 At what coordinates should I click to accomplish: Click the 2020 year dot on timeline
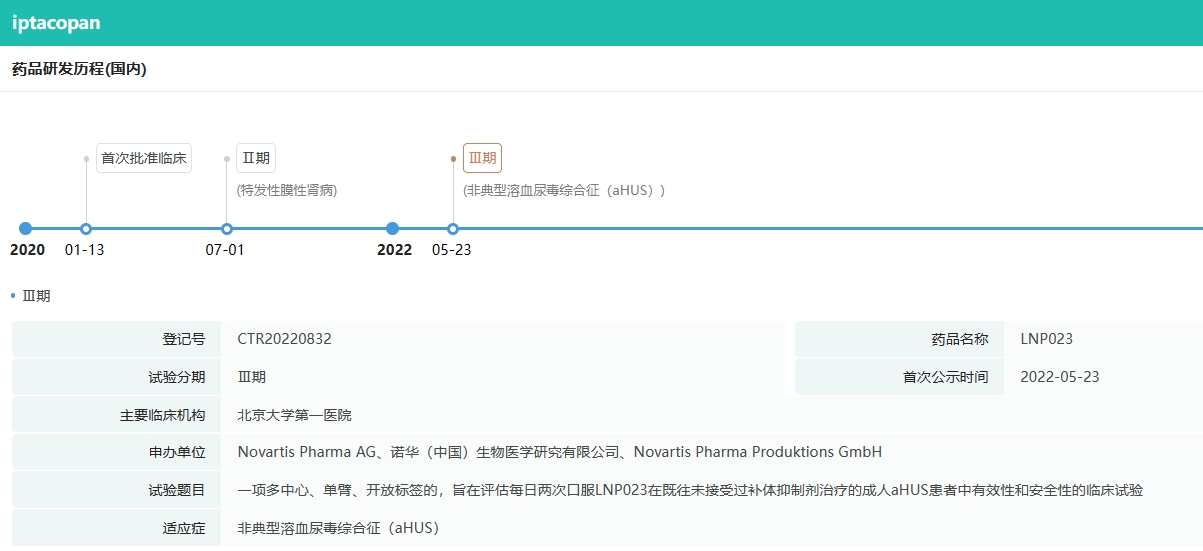click(x=26, y=229)
